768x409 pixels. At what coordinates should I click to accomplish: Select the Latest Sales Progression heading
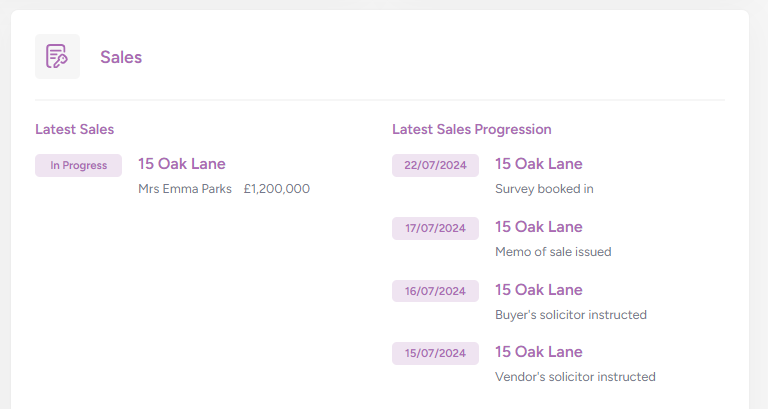tap(472, 129)
